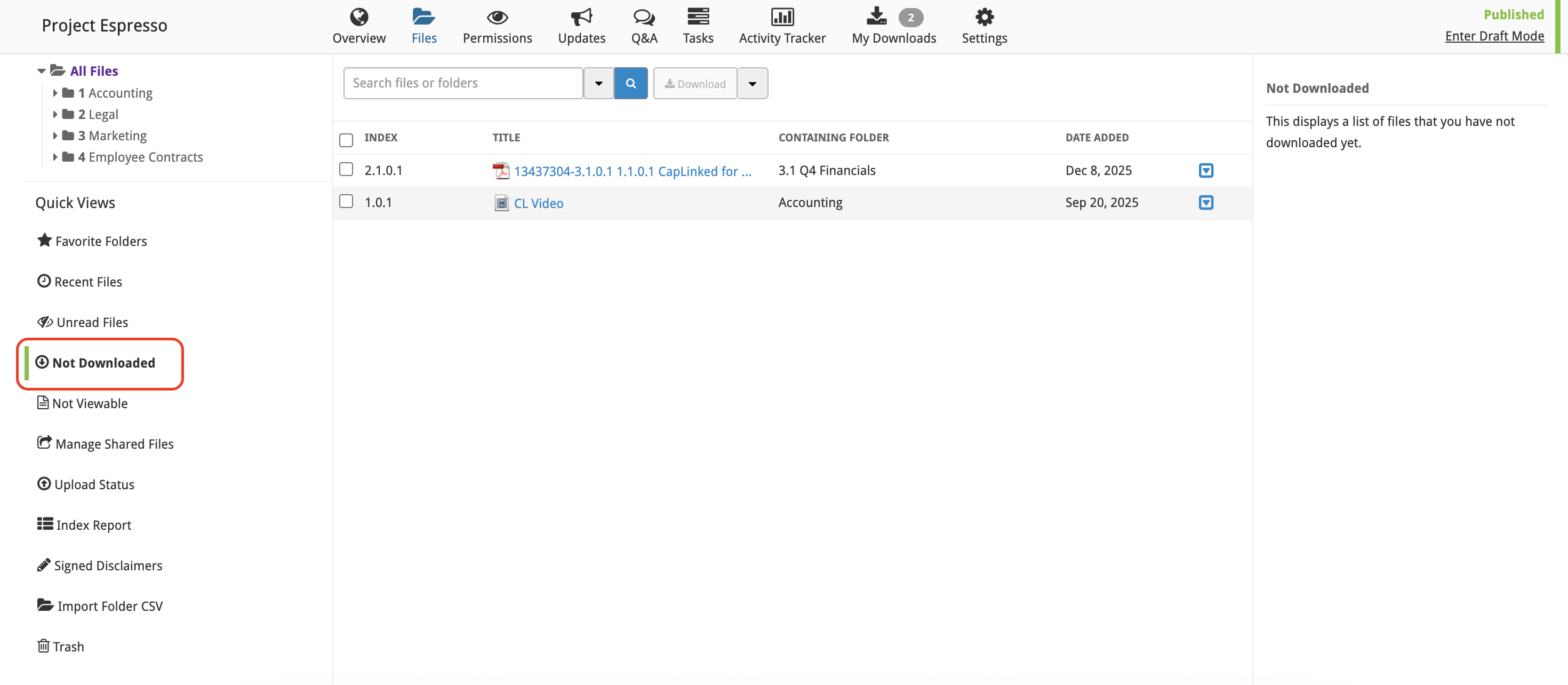Screen dimensions: 1568x685
Task: Click the Enter Draft Mode link
Action: 1494,36
